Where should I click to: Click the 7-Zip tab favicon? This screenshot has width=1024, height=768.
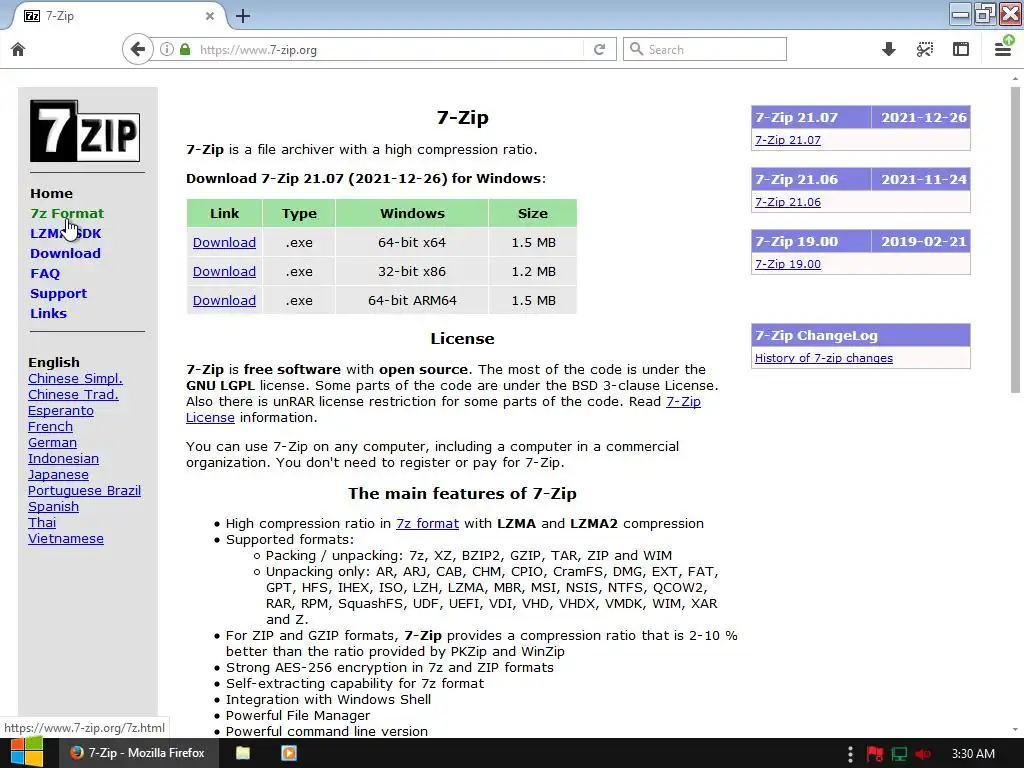tap(31, 16)
